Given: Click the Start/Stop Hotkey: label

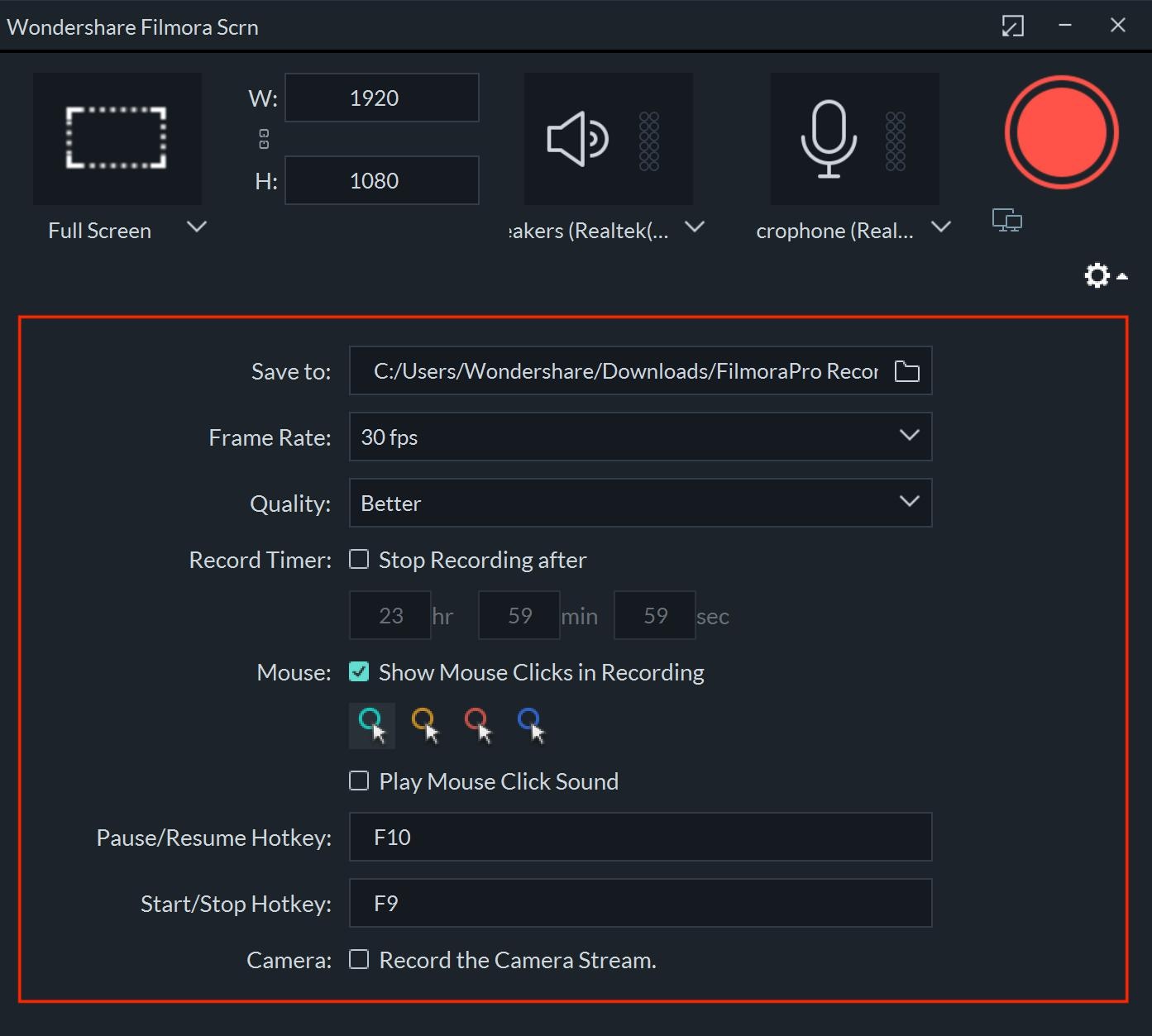Looking at the screenshot, I should (236, 905).
